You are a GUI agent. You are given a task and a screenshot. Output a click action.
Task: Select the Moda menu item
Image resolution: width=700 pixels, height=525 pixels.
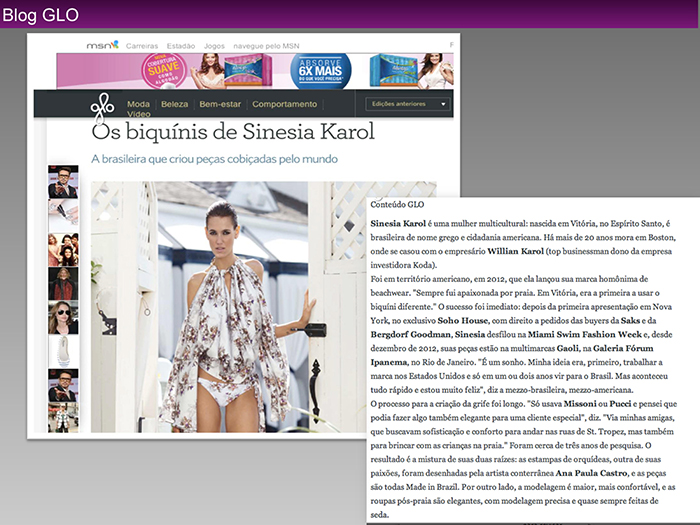coord(138,104)
